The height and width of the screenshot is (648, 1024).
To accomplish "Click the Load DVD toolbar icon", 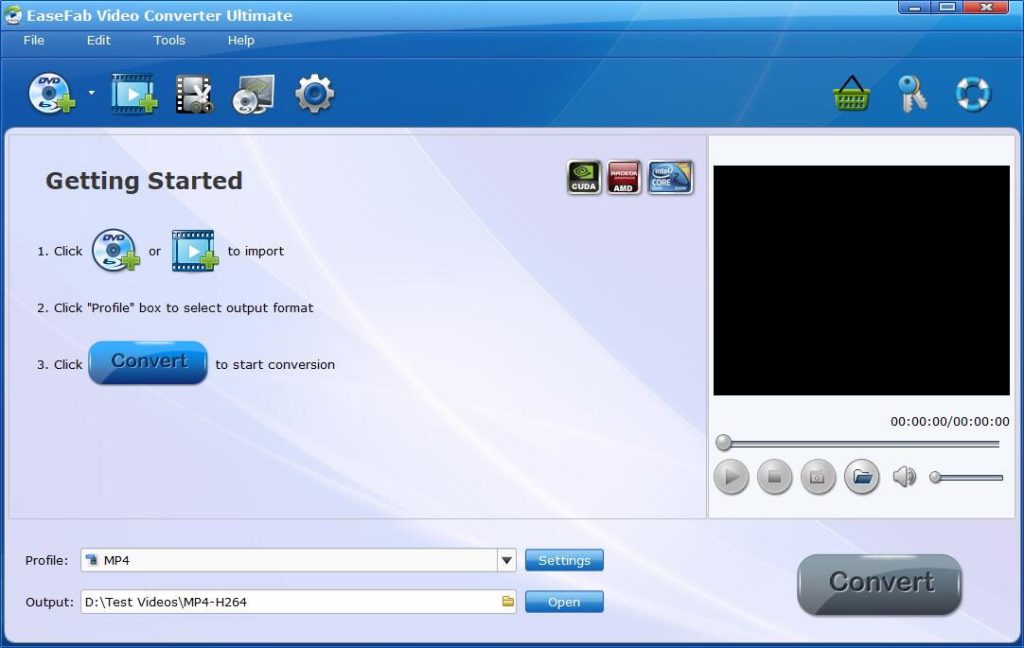I will 52,93.
